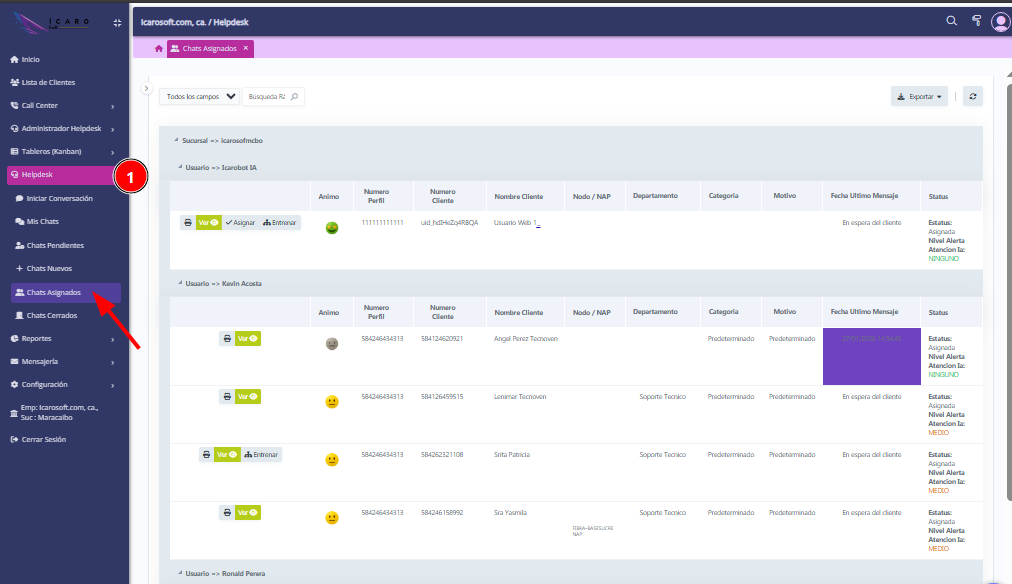Click the Búsqueda search input field

tap(266, 97)
